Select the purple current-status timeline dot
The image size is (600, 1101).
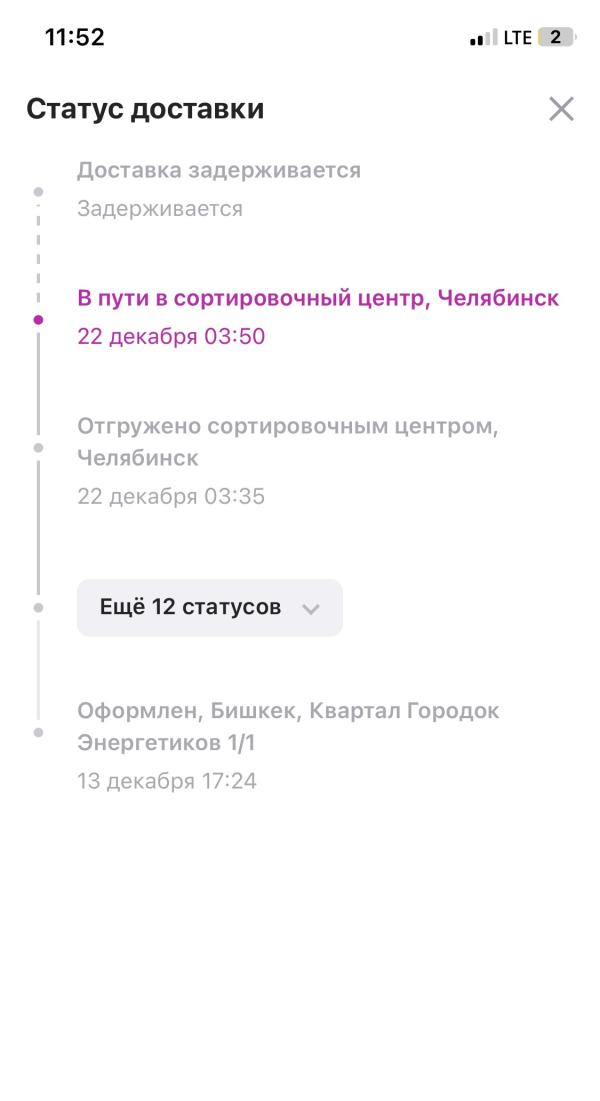(x=39, y=319)
